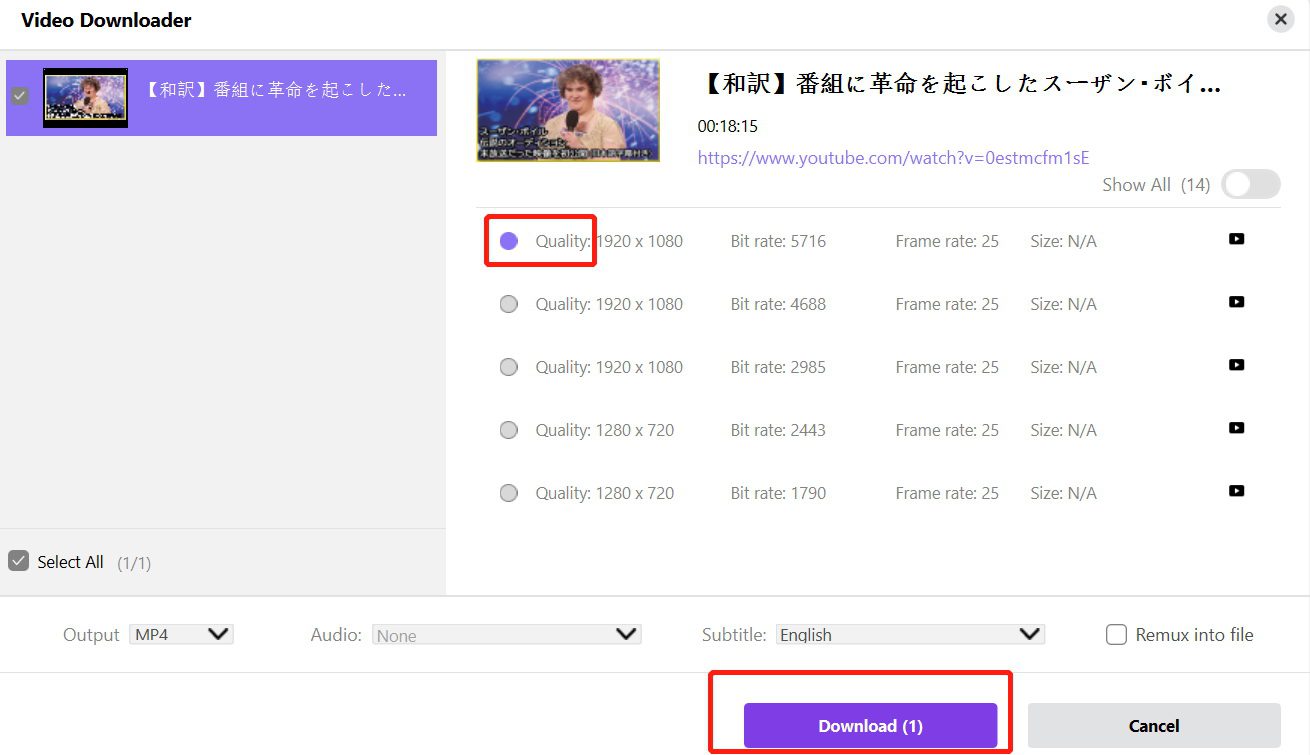Open the Output format MP4 dropdown
Viewport: 1310px width, 755px height.
[181, 635]
